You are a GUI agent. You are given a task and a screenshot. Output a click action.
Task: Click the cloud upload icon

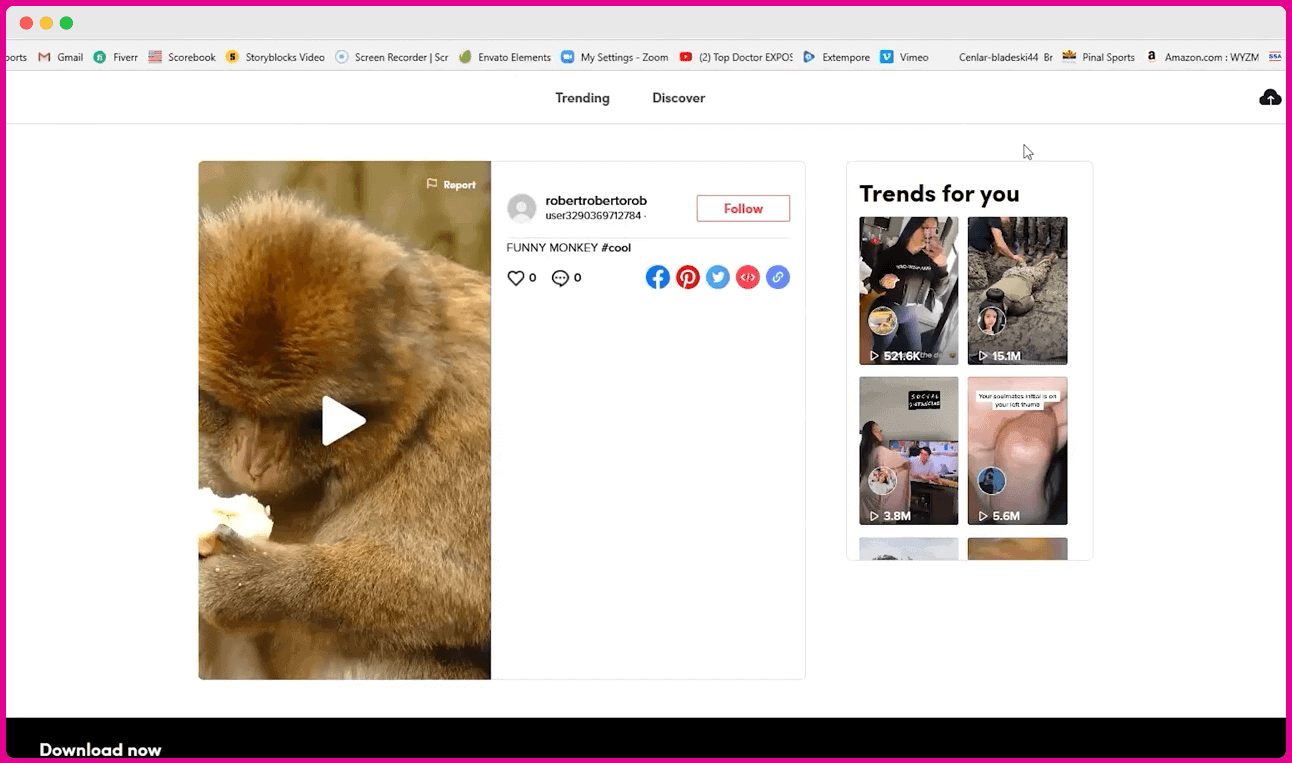1269,97
